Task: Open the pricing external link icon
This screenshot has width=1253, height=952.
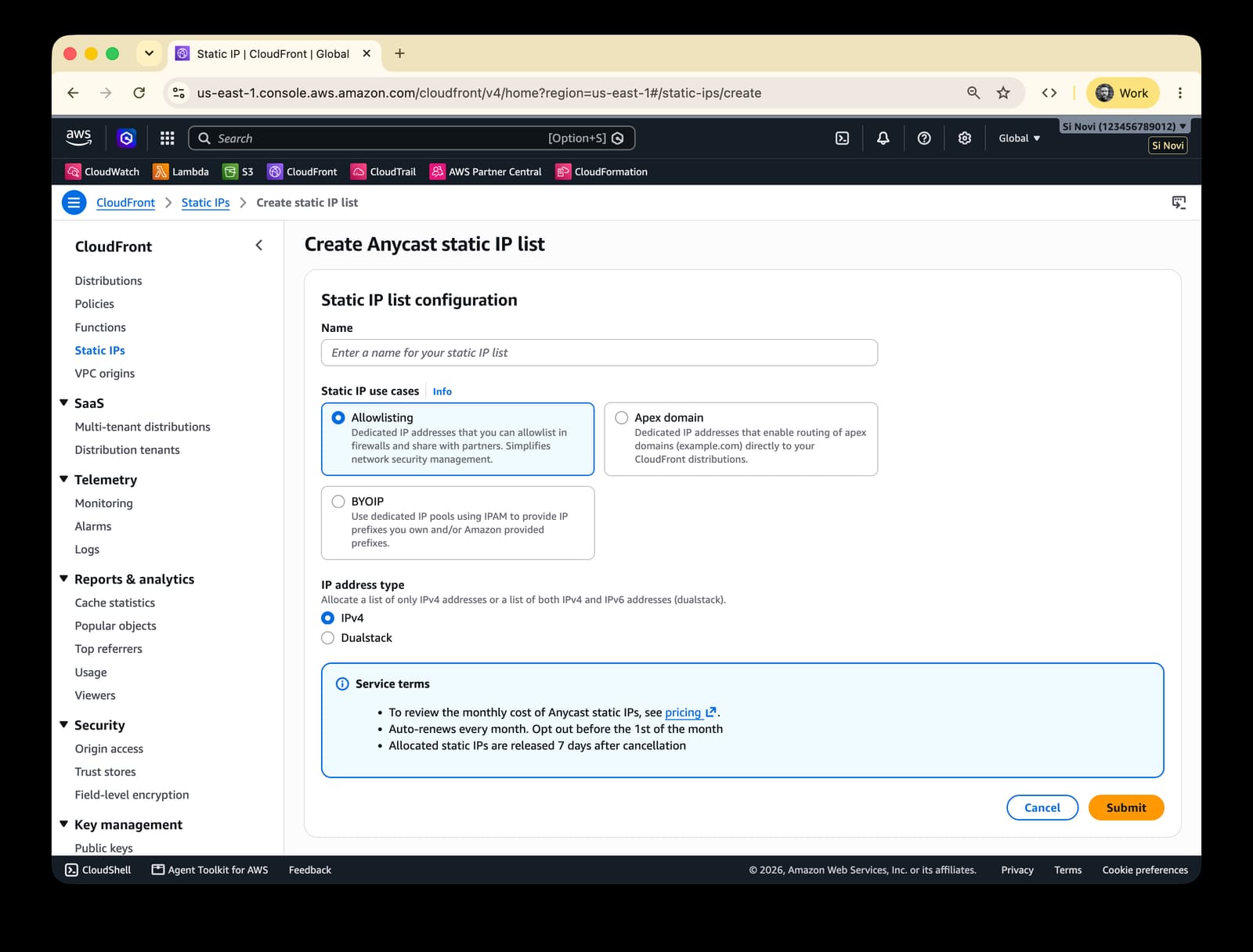Action: click(711, 712)
